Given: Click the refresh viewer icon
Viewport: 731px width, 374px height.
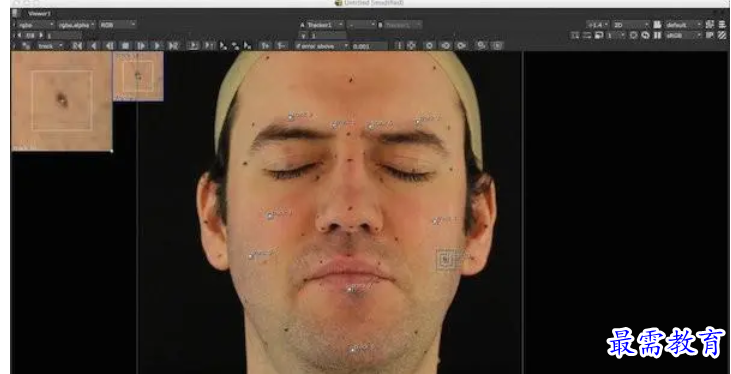Looking at the screenshot, I should pyautogui.click(x=645, y=35).
